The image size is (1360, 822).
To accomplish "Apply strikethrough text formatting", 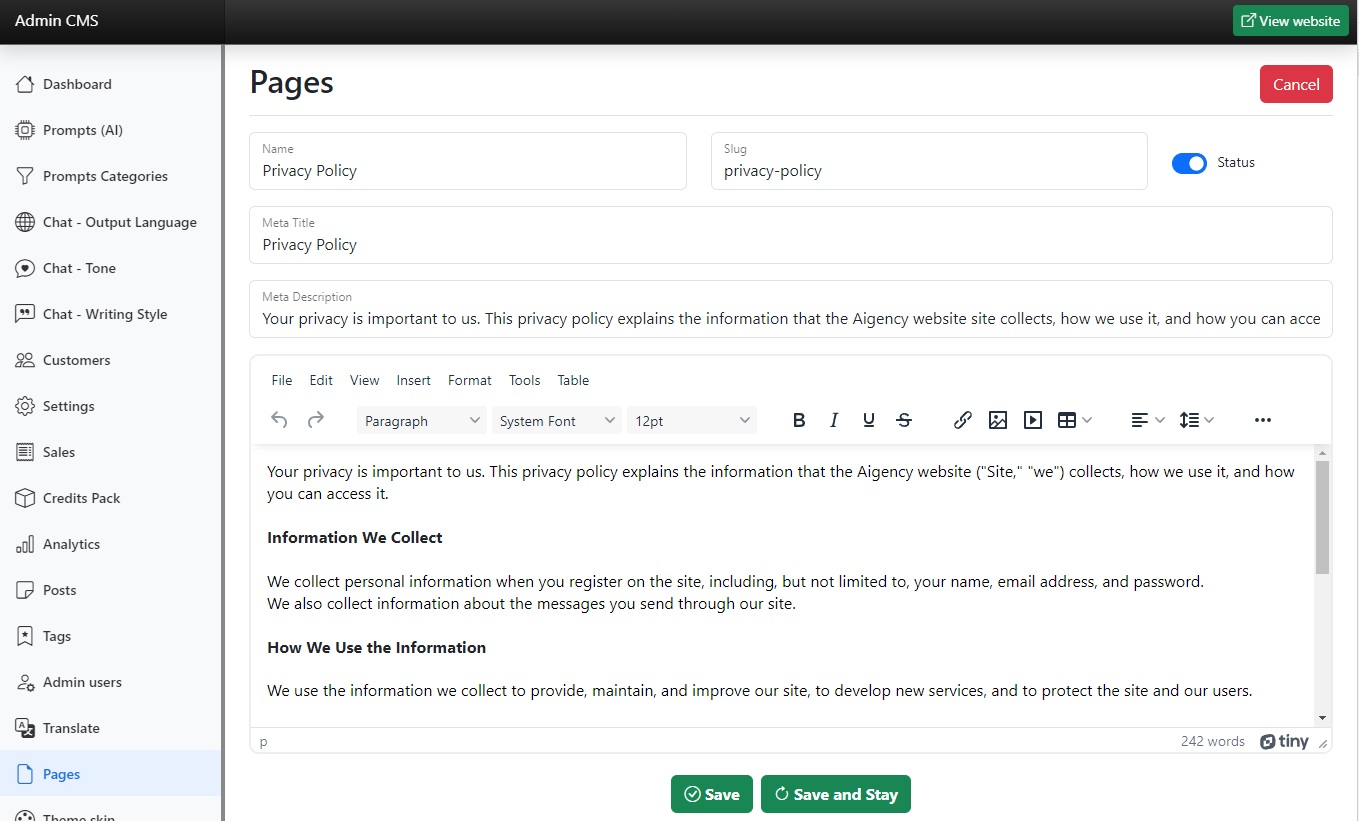I will click(904, 421).
